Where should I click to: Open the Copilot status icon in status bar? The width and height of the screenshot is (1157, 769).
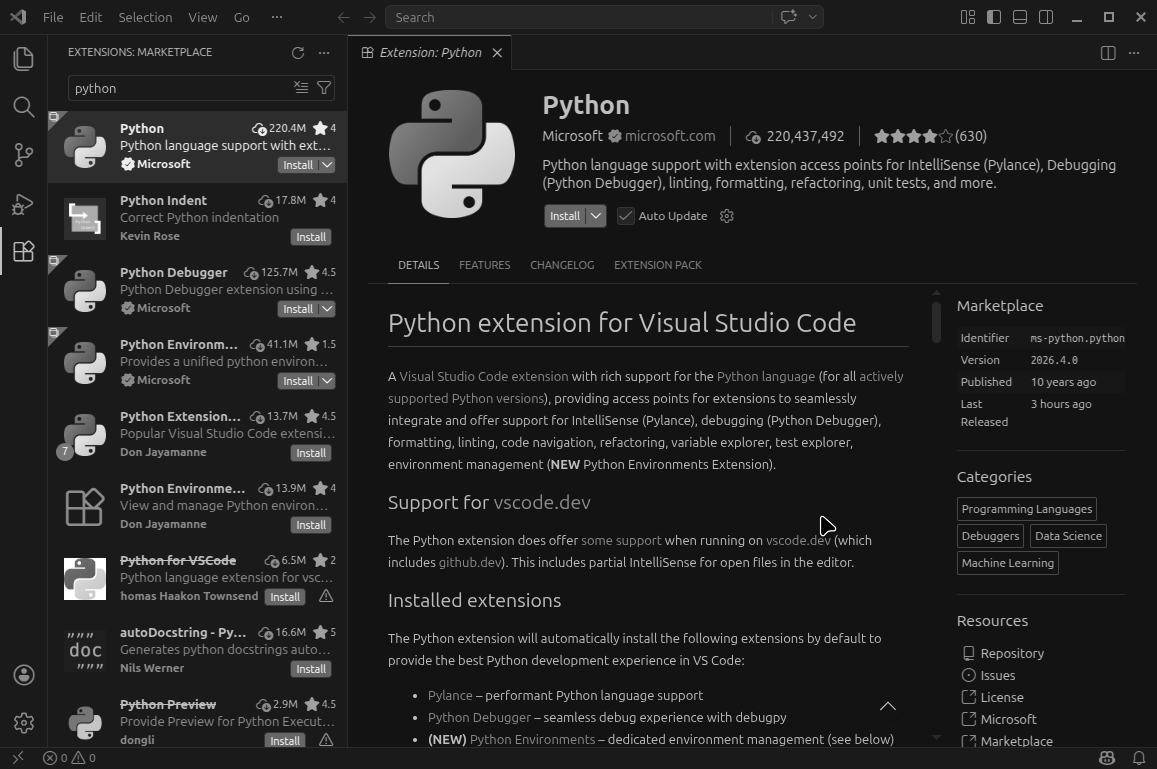click(x=1107, y=757)
